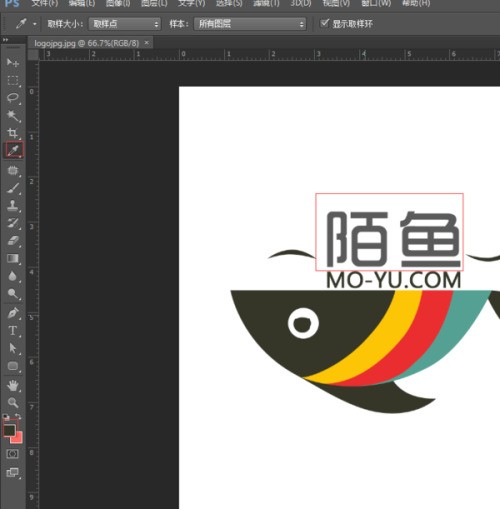Toggle the show sampling ring checkbox
The height and width of the screenshot is (509, 500).
tap(324, 23)
